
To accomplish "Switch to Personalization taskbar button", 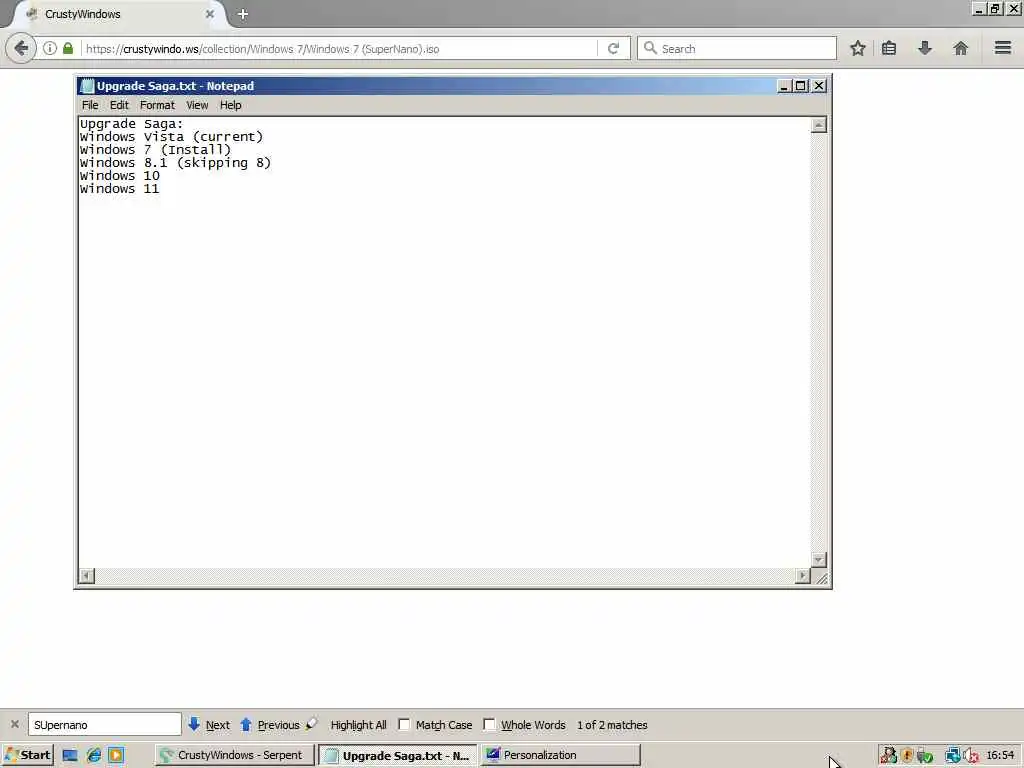I will [560, 755].
